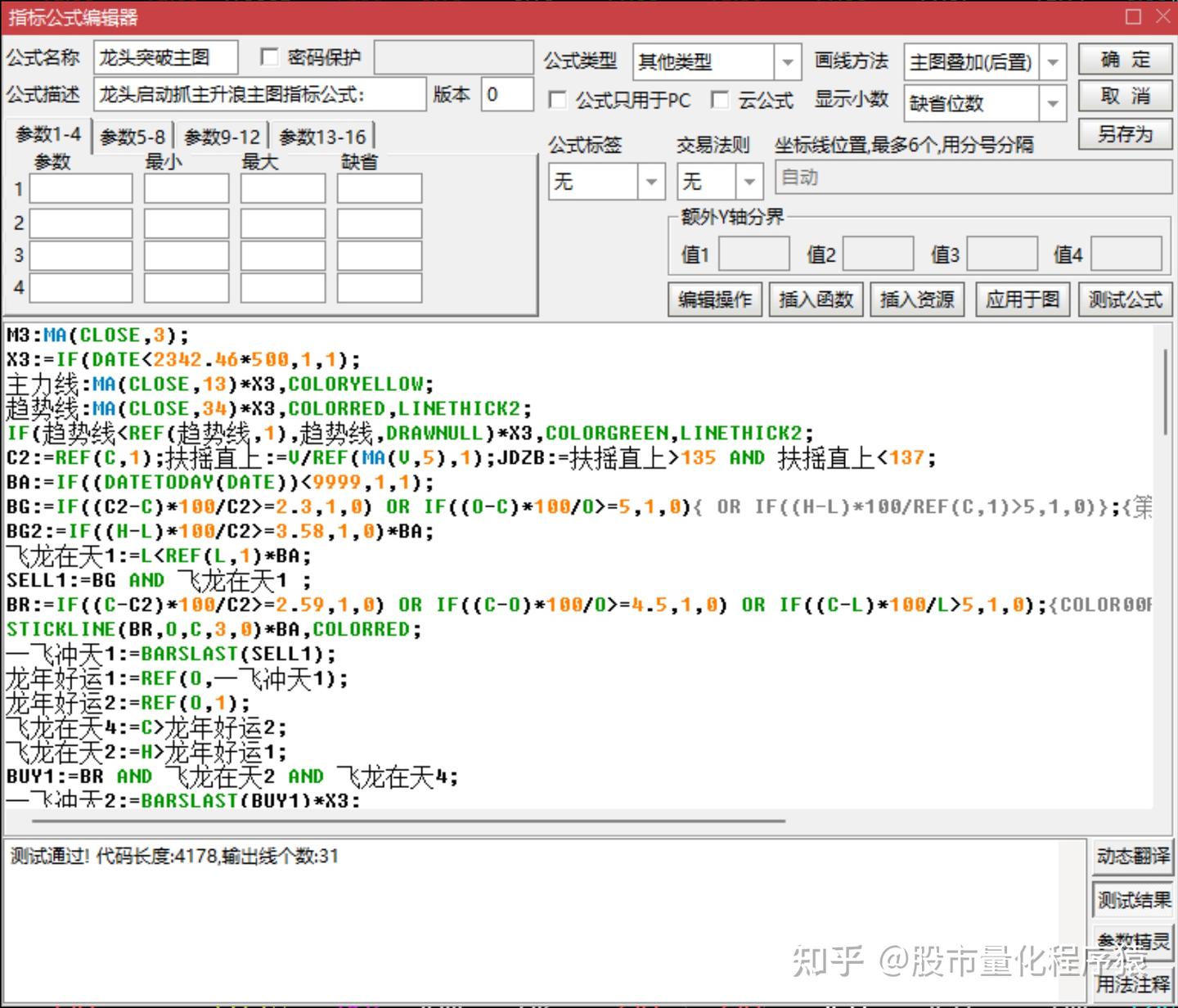Image resolution: width=1178 pixels, height=1008 pixels.
Task: Click the row 1 缺省 field
Action: tap(380, 189)
